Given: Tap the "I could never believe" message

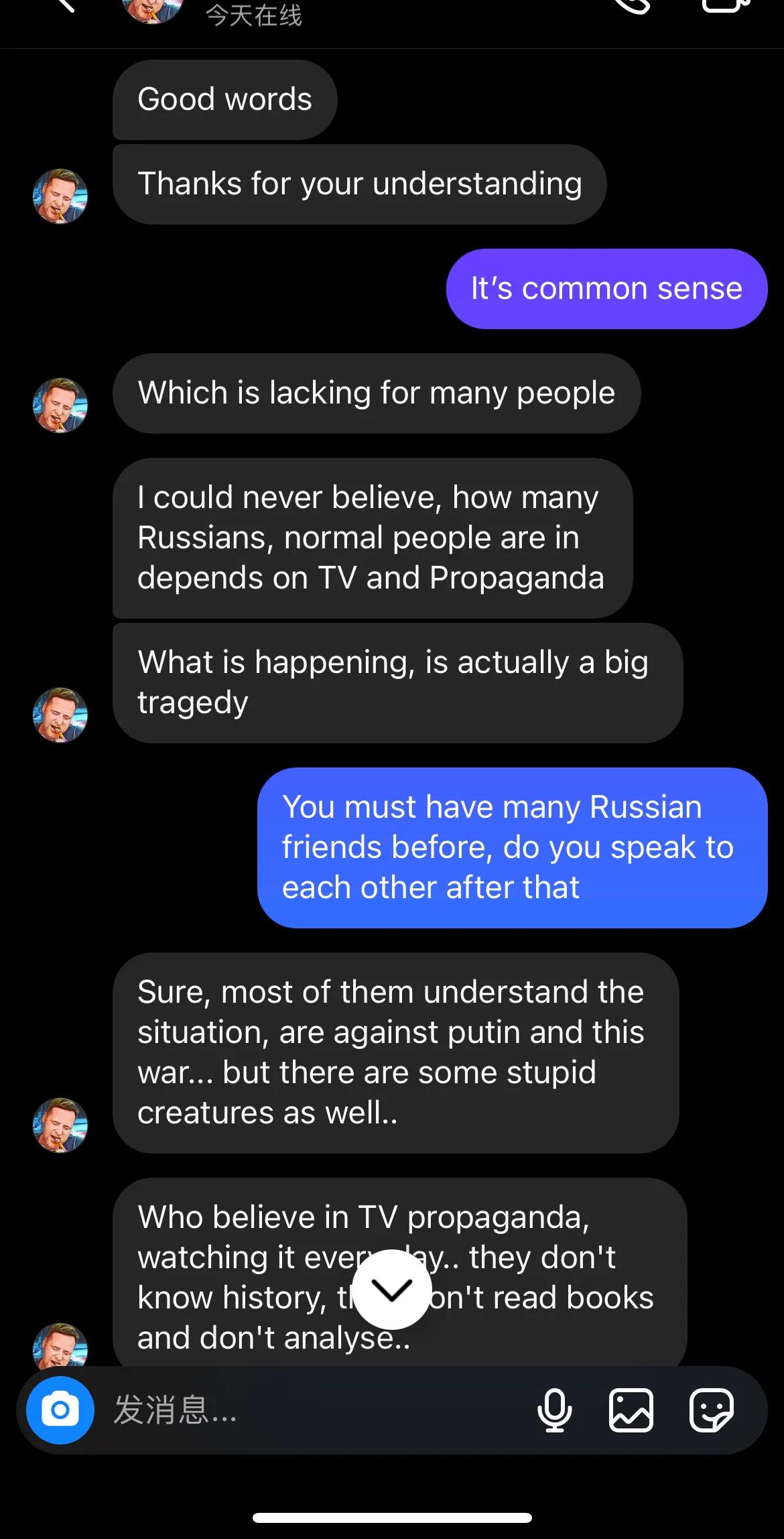Looking at the screenshot, I should (x=372, y=538).
